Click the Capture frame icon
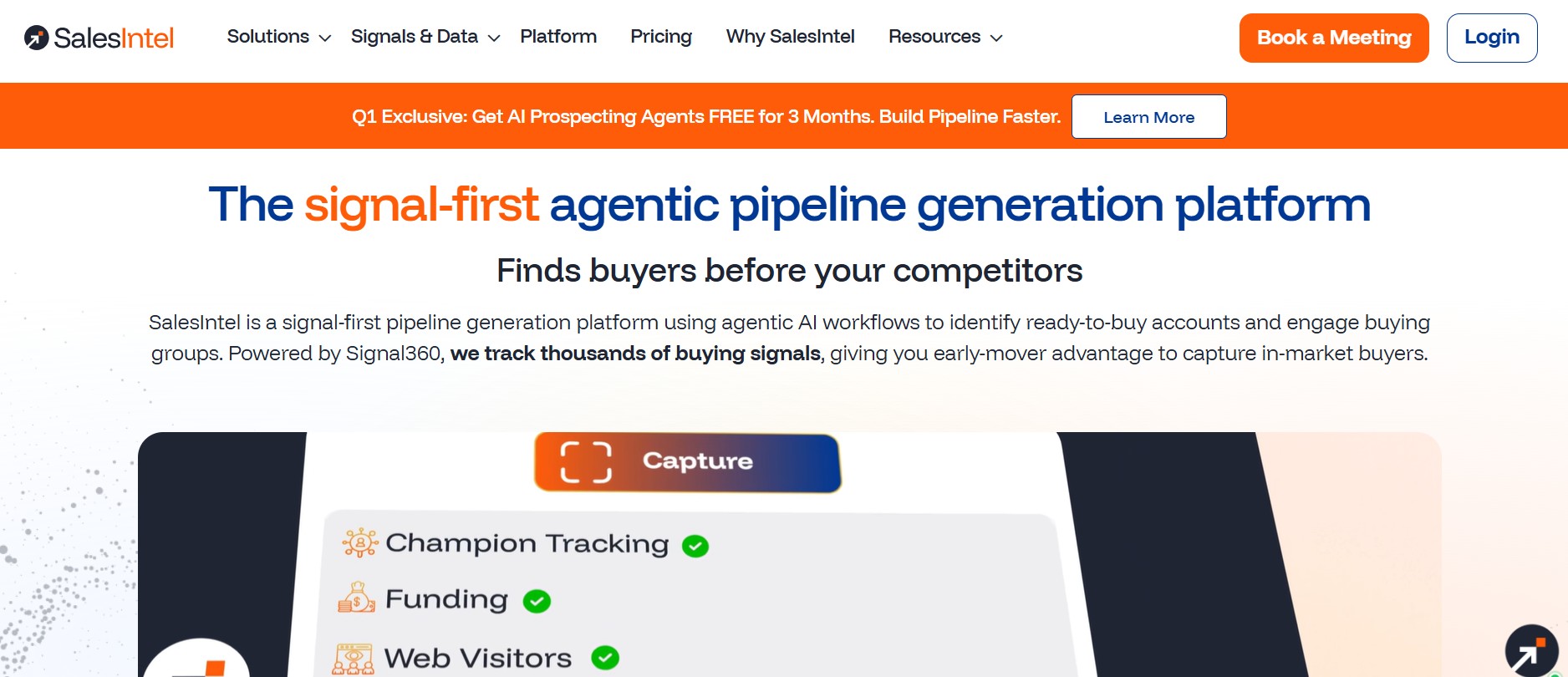The height and width of the screenshot is (677, 1568). 584,461
